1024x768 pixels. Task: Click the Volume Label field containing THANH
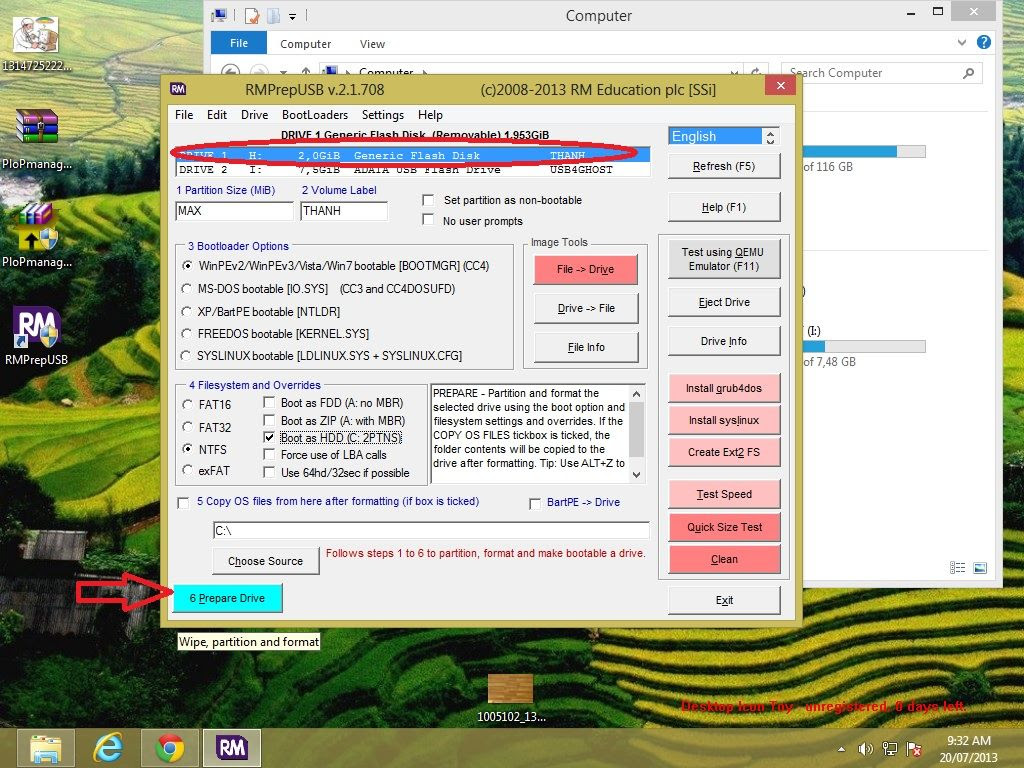point(344,211)
